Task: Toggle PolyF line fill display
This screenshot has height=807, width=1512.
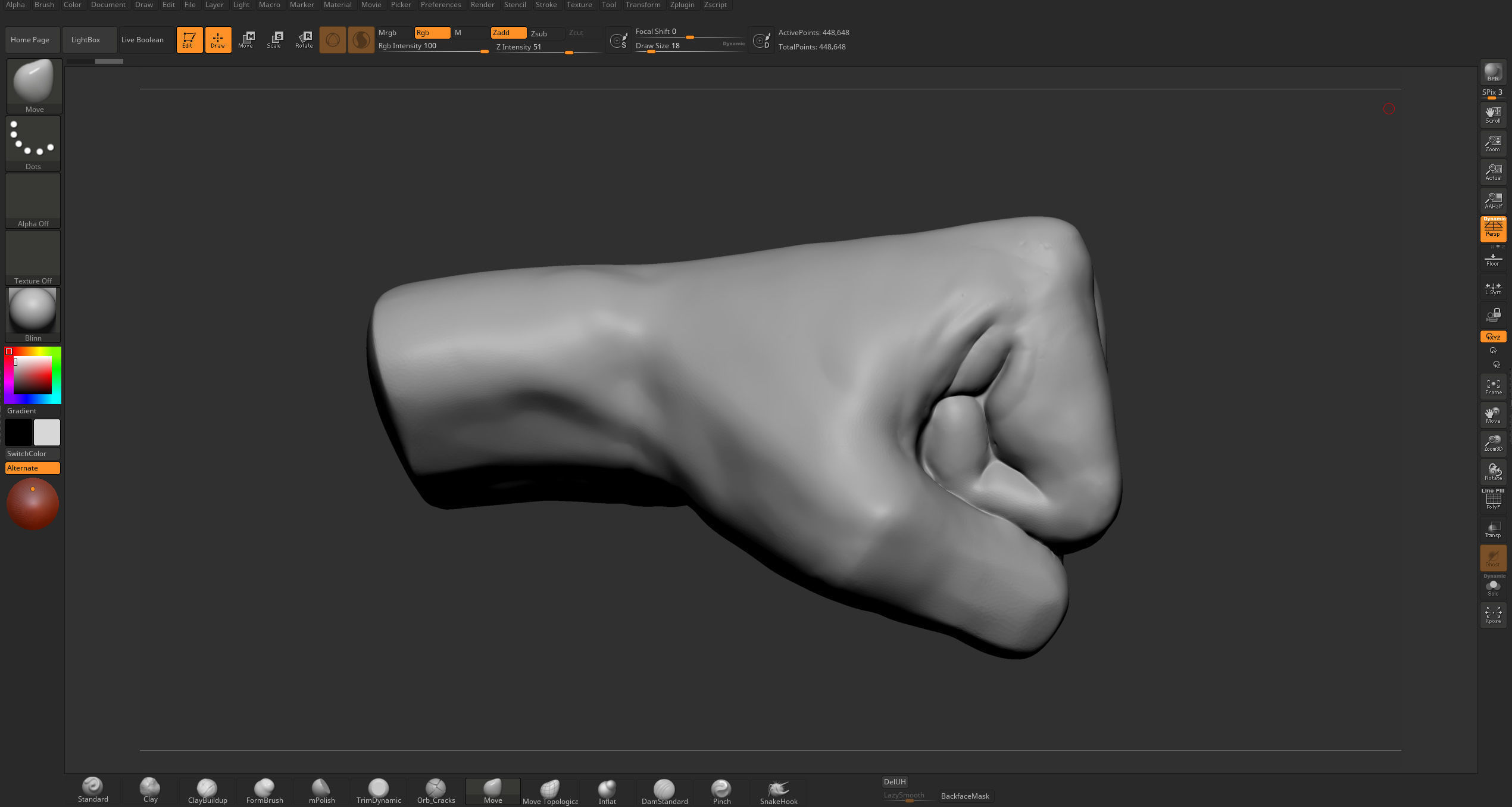Action: [x=1493, y=500]
